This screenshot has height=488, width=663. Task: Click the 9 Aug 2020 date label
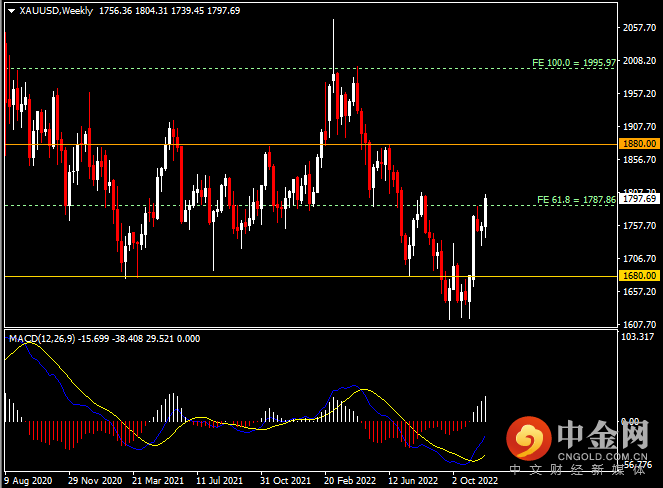(29, 479)
